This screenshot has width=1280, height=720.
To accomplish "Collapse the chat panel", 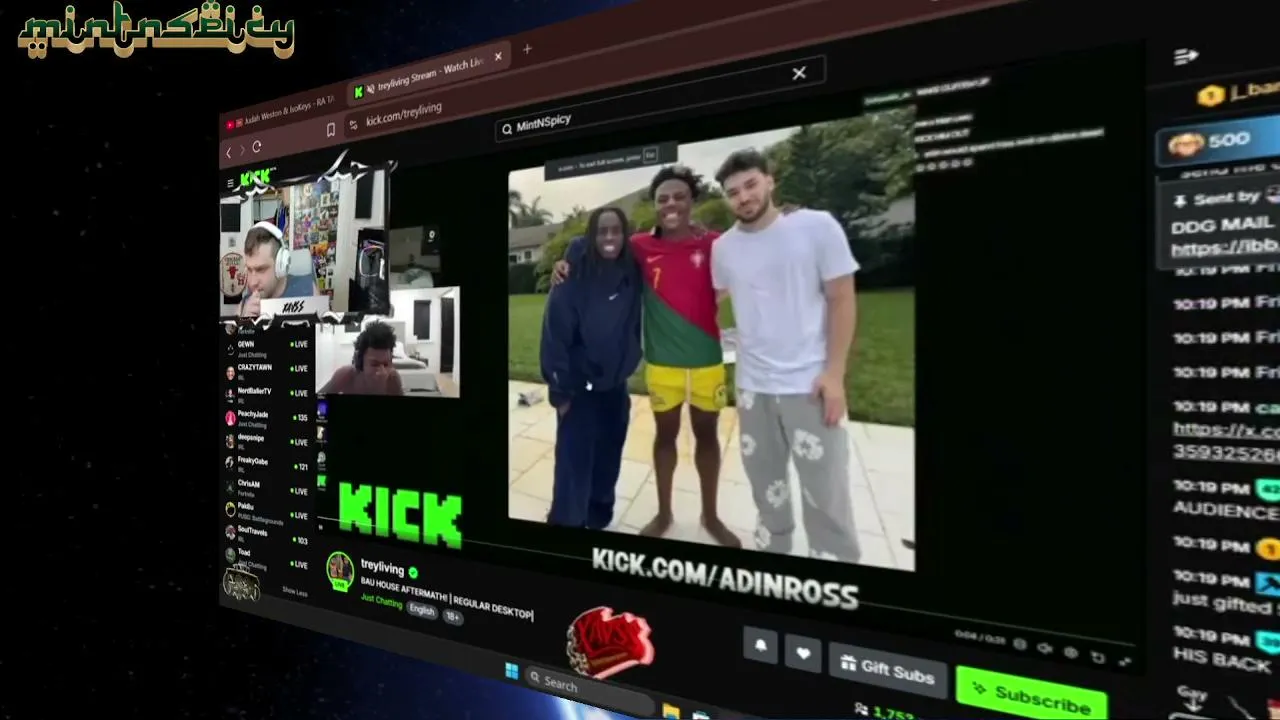I will pyautogui.click(x=1186, y=58).
